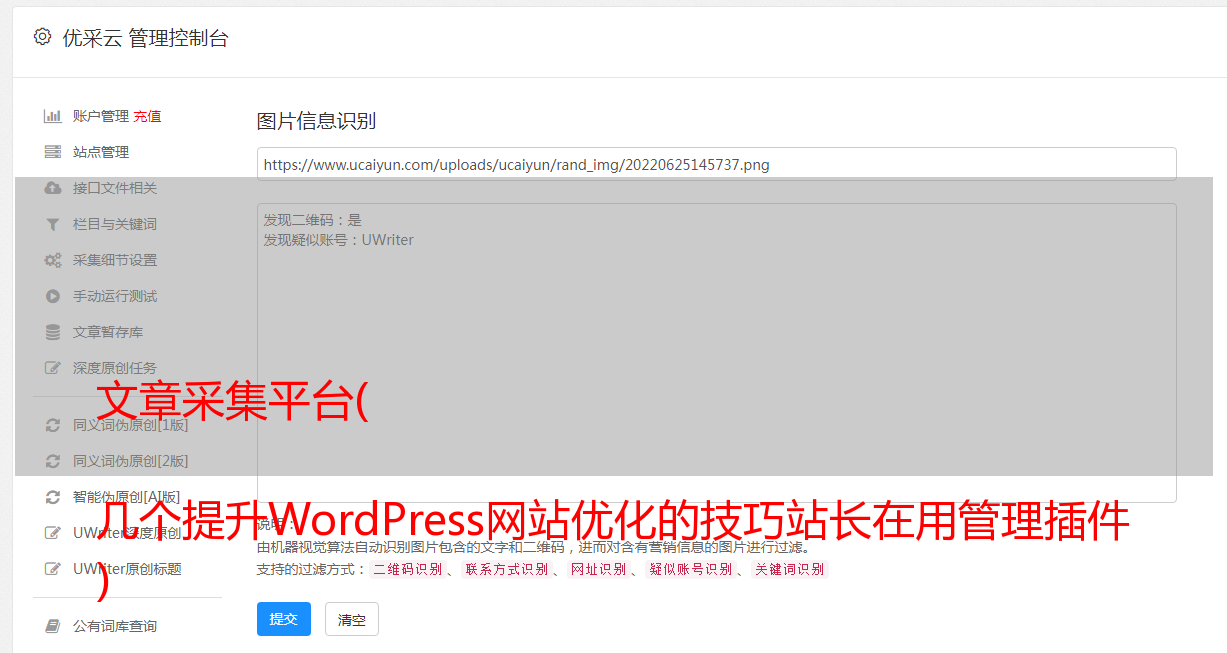Click the database icon for 文章暂存库
Image resolution: width=1227 pixels, height=653 pixels.
[53, 332]
